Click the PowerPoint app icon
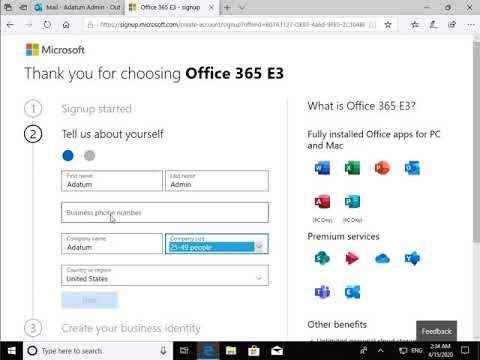 click(382, 168)
